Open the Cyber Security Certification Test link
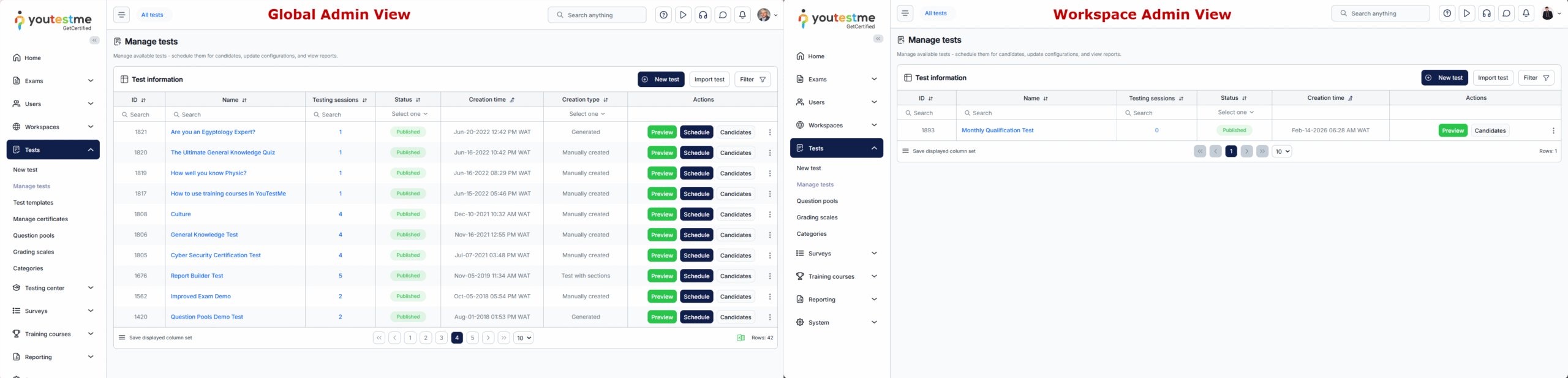This screenshot has width=1568, height=378. 216,255
